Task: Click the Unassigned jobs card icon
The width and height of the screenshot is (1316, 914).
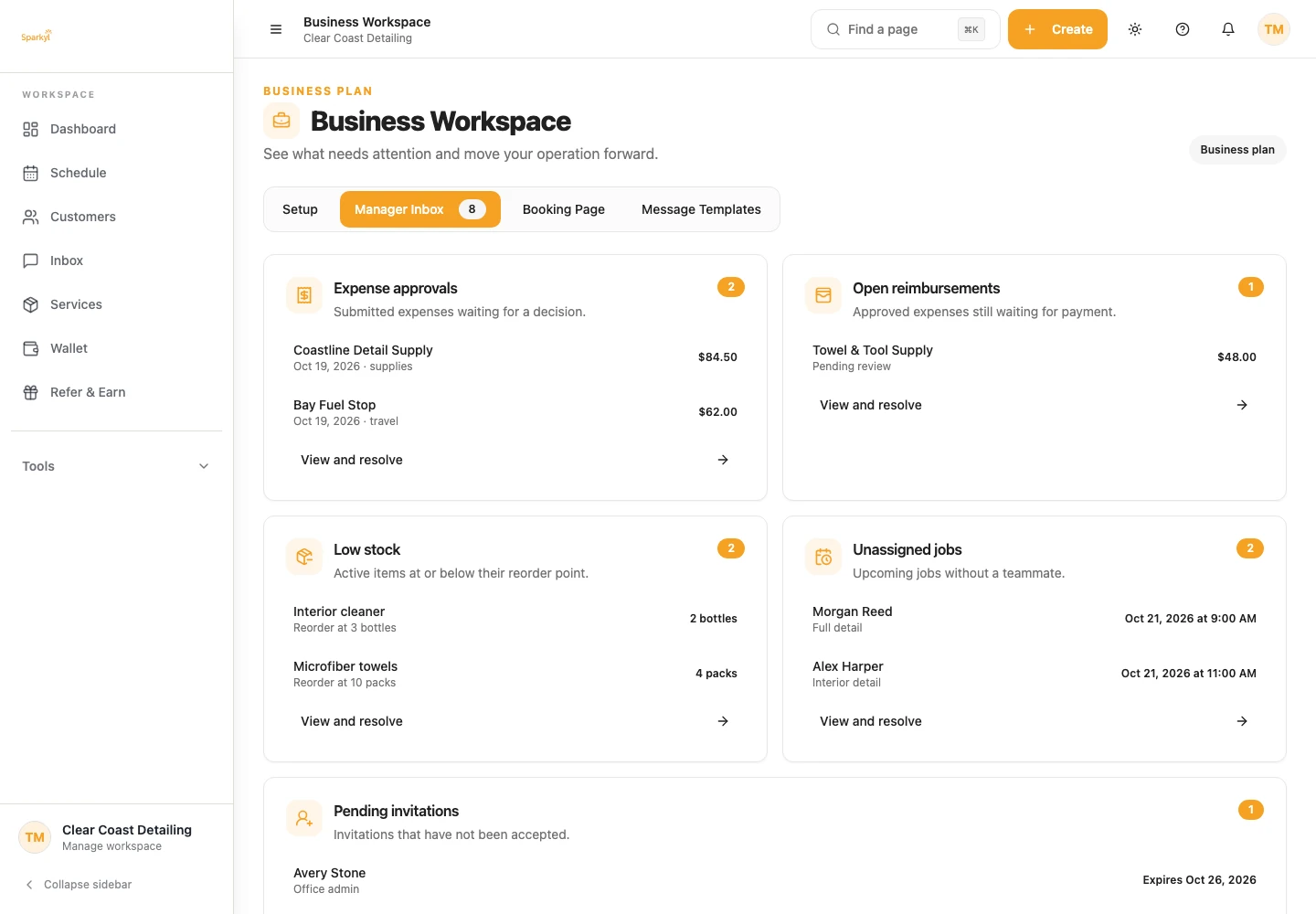Action: [823, 557]
